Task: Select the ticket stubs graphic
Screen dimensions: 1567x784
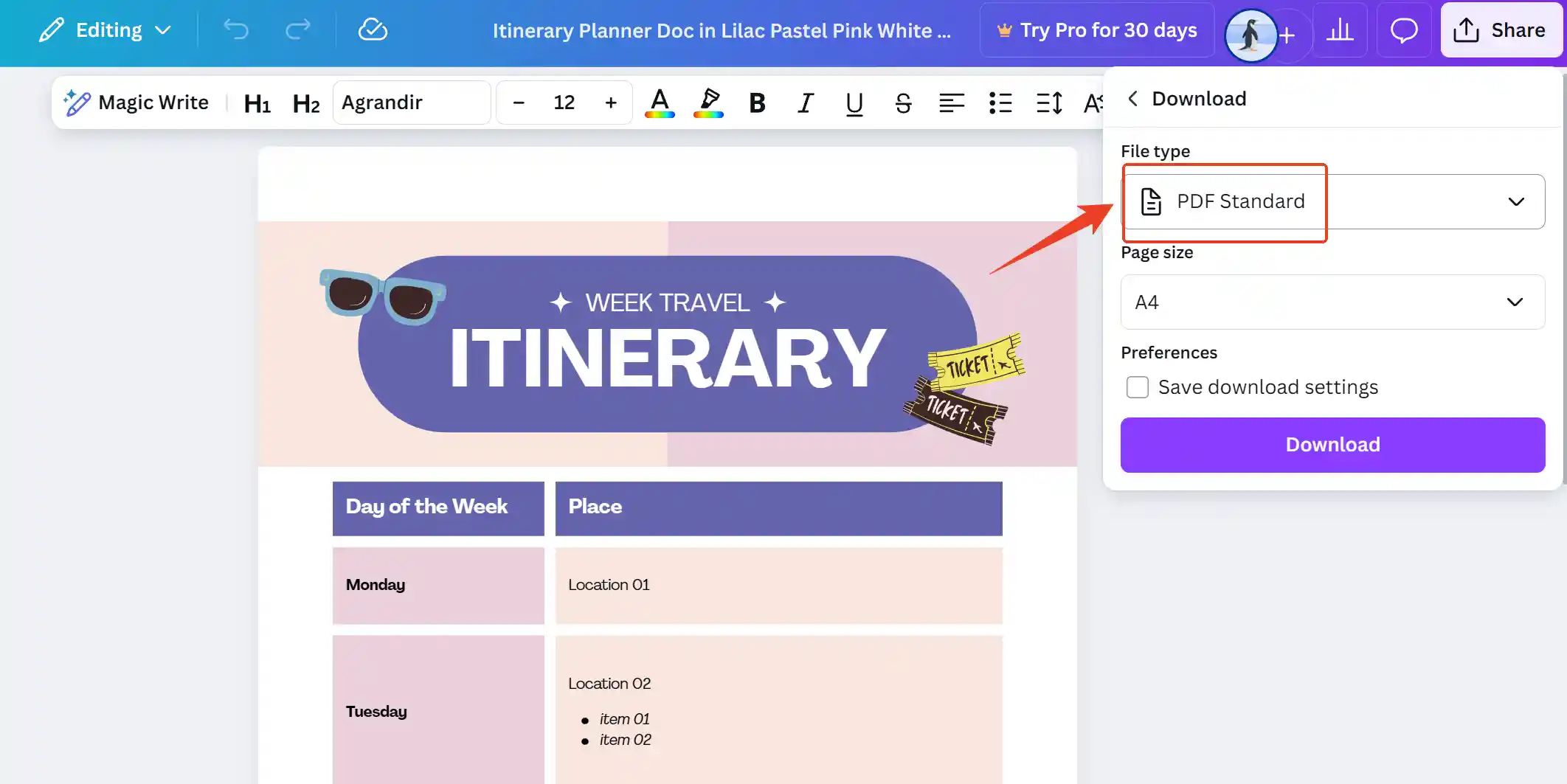Action: click(964, 389)
